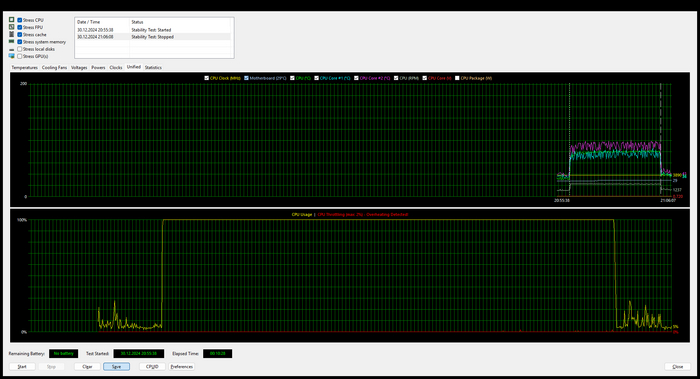Screen dimensions: 700x379
Task: Click the 21:06:07 time marker on graph
Action: pyautogui.click(x=668, y=201)
